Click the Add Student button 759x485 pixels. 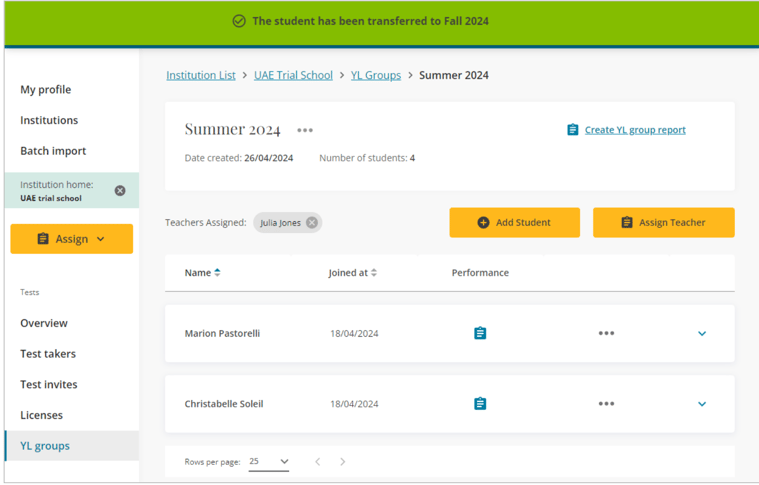pos(514,222)
